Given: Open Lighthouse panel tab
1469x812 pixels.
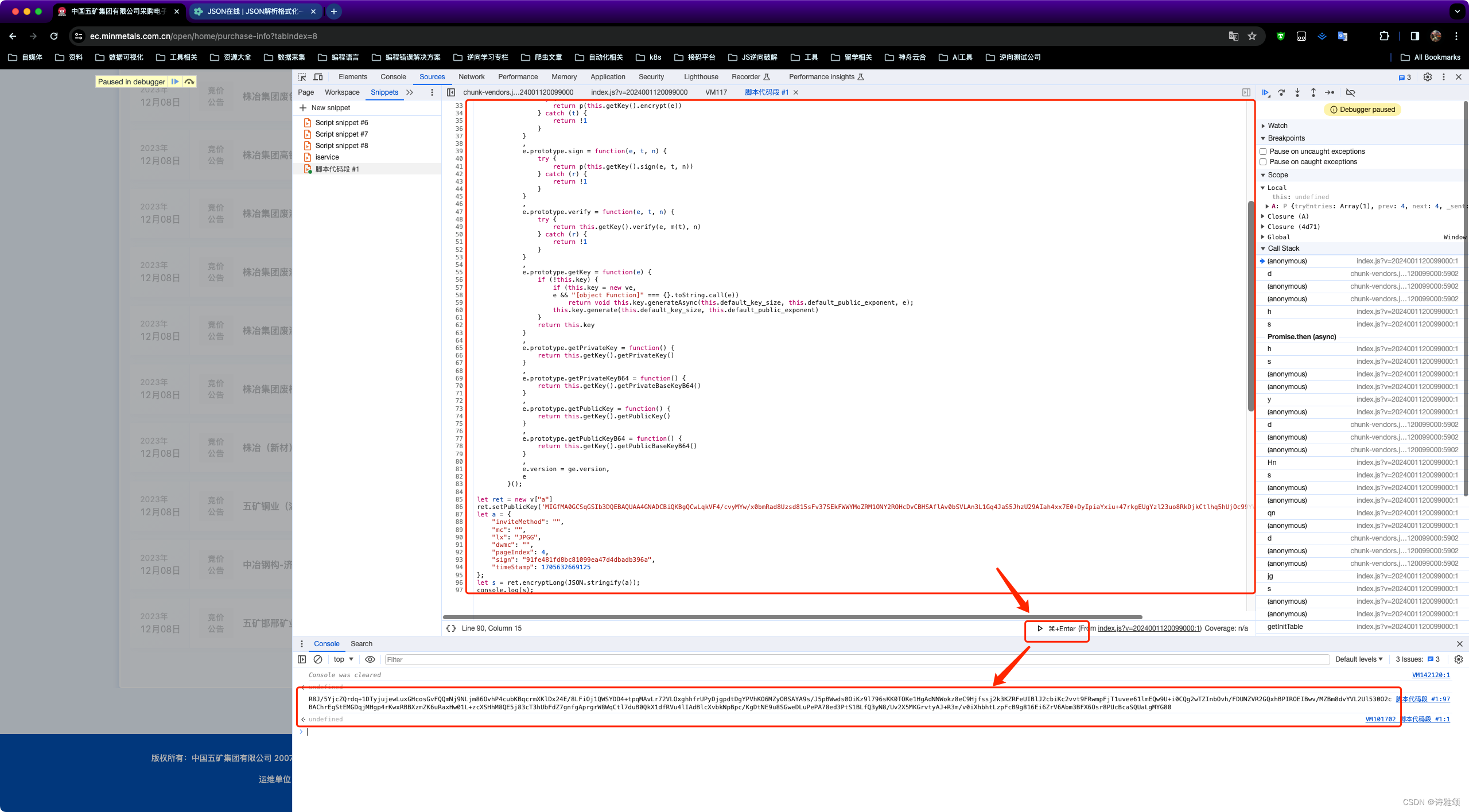Looking at the screenshot, I should pos(701,77).
